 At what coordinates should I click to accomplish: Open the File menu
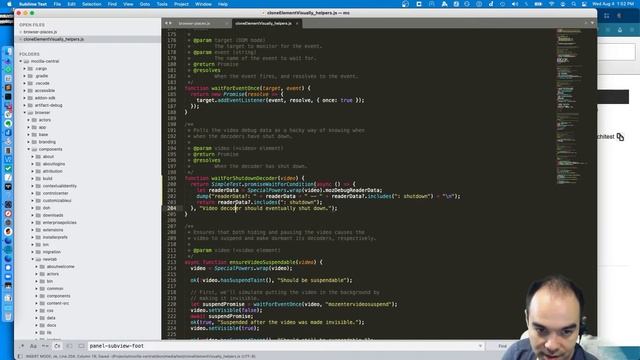coord(57,4)
